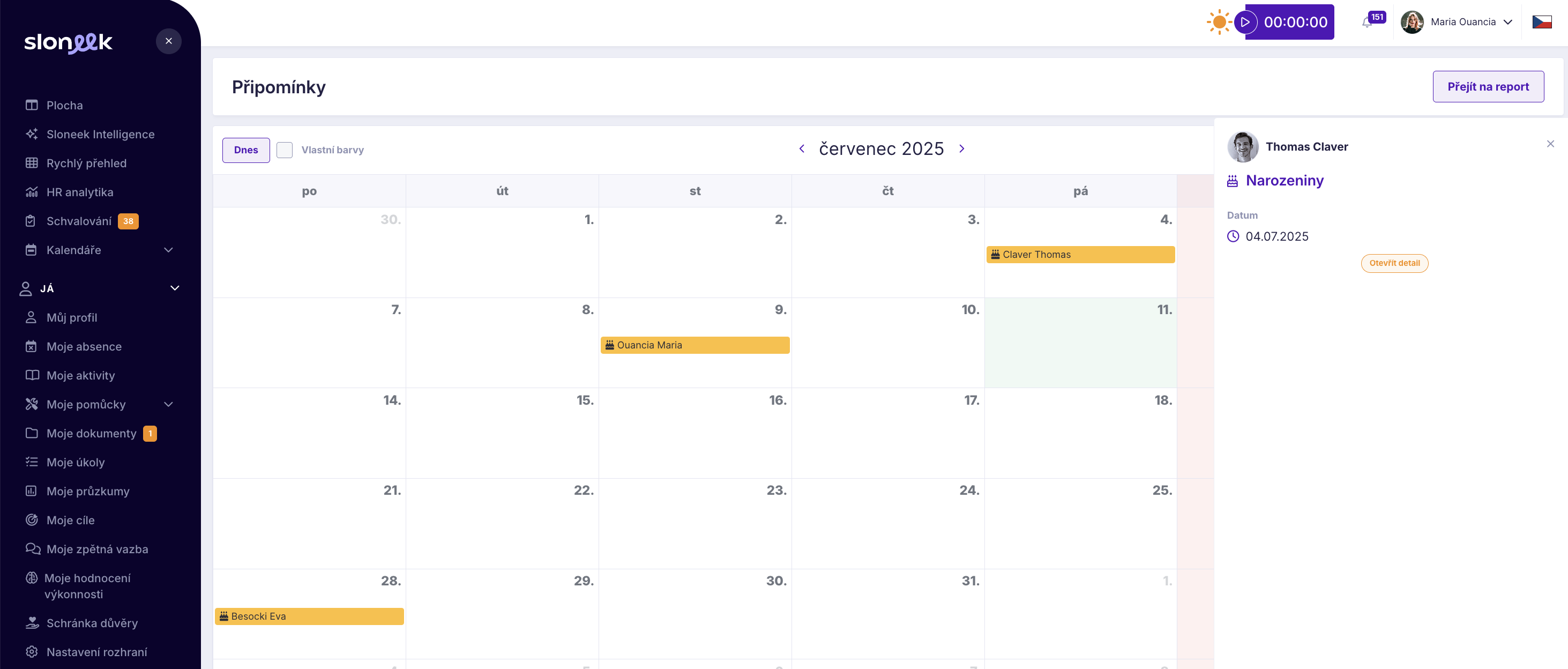Go to next month arrow
Viewport: 1568px width, 669px height.
pyautogui.click(x=961, y=148)
